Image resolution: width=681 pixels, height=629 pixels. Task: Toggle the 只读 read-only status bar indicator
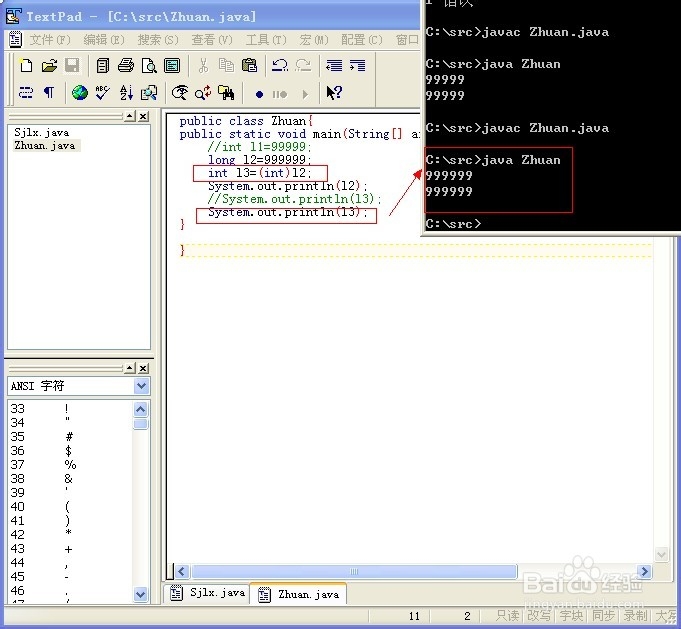[507, 616]
